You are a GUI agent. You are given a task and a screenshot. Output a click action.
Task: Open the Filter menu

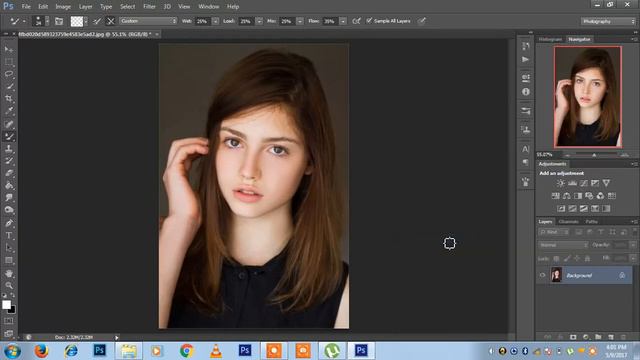pos(149,7)
